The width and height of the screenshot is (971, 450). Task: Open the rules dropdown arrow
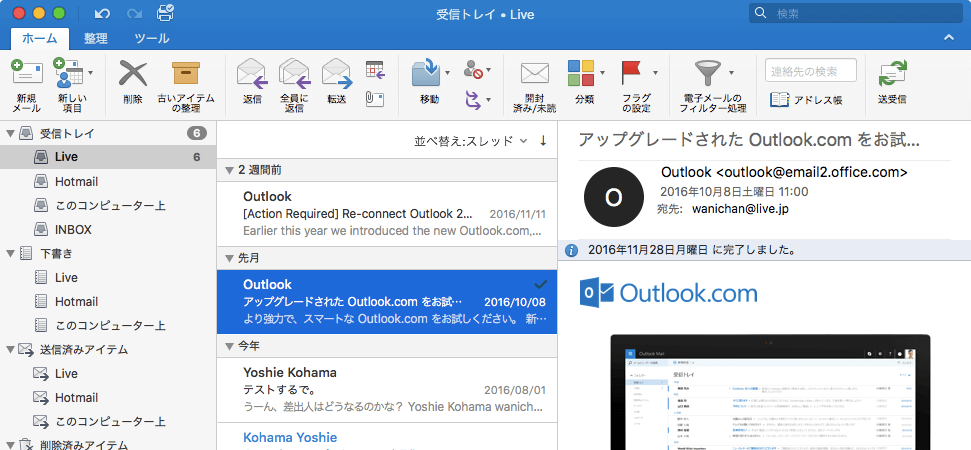(489, 100)
